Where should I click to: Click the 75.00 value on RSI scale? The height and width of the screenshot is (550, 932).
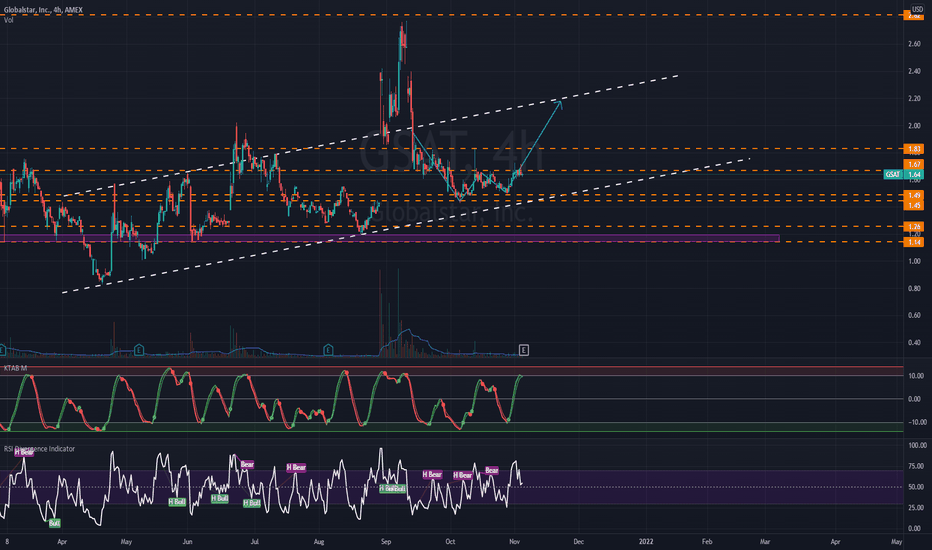click(917, 466)
